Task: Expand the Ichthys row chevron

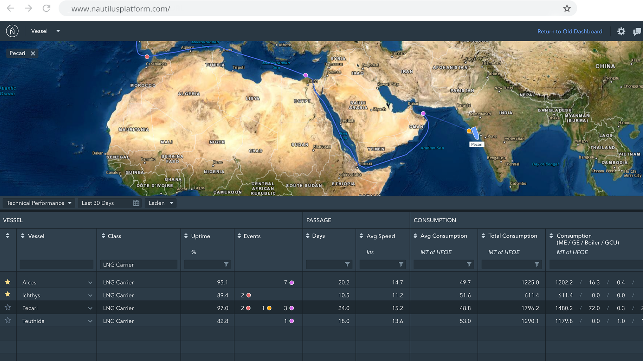Action: click(90, 295)
